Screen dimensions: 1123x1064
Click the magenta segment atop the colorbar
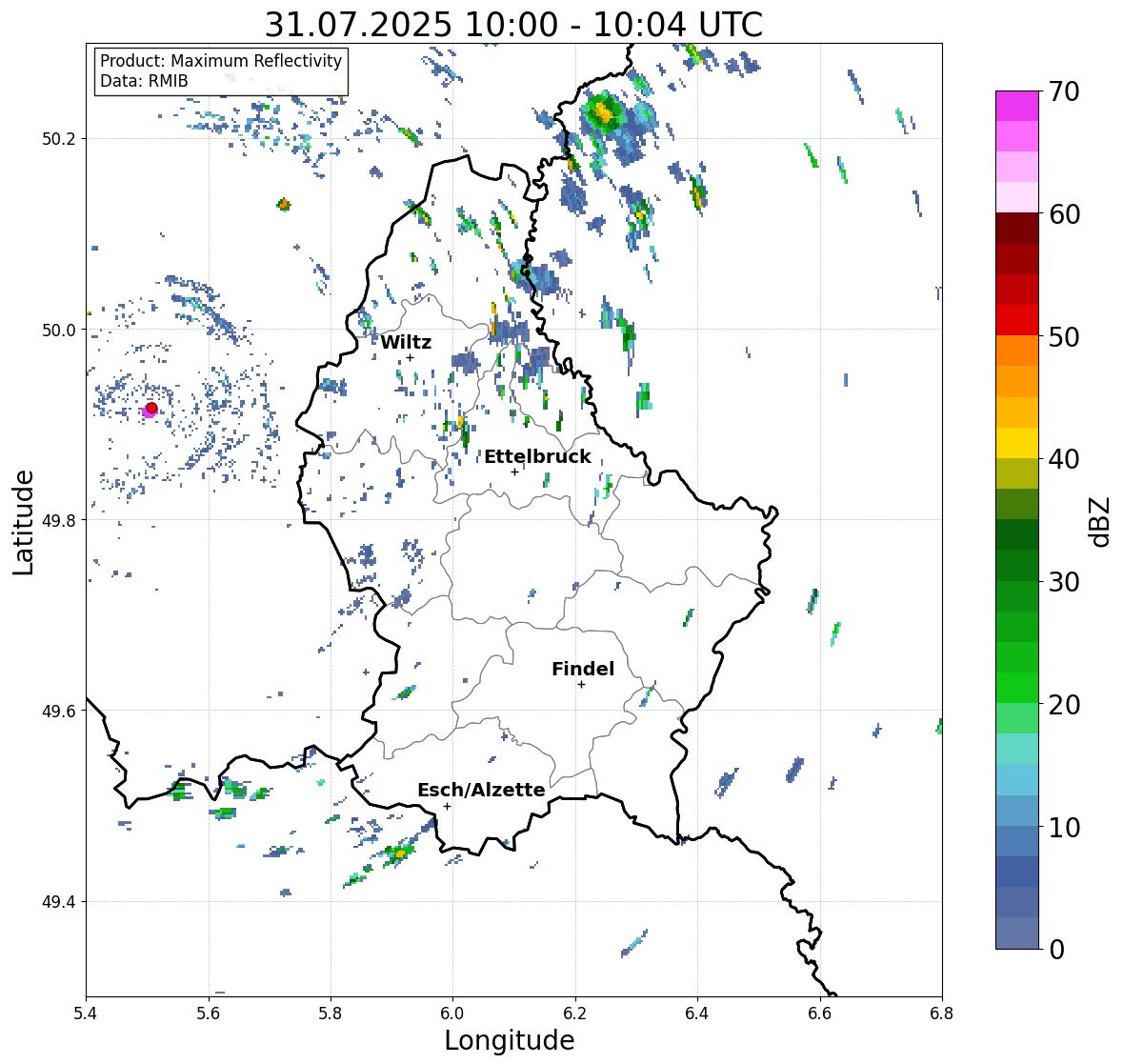1017,106
